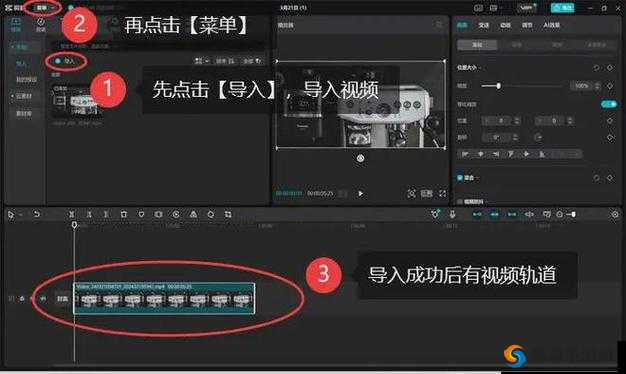Click keyframe diamond on the 旋转 row
Screen dimensions: 626x374
coord(610,138)
